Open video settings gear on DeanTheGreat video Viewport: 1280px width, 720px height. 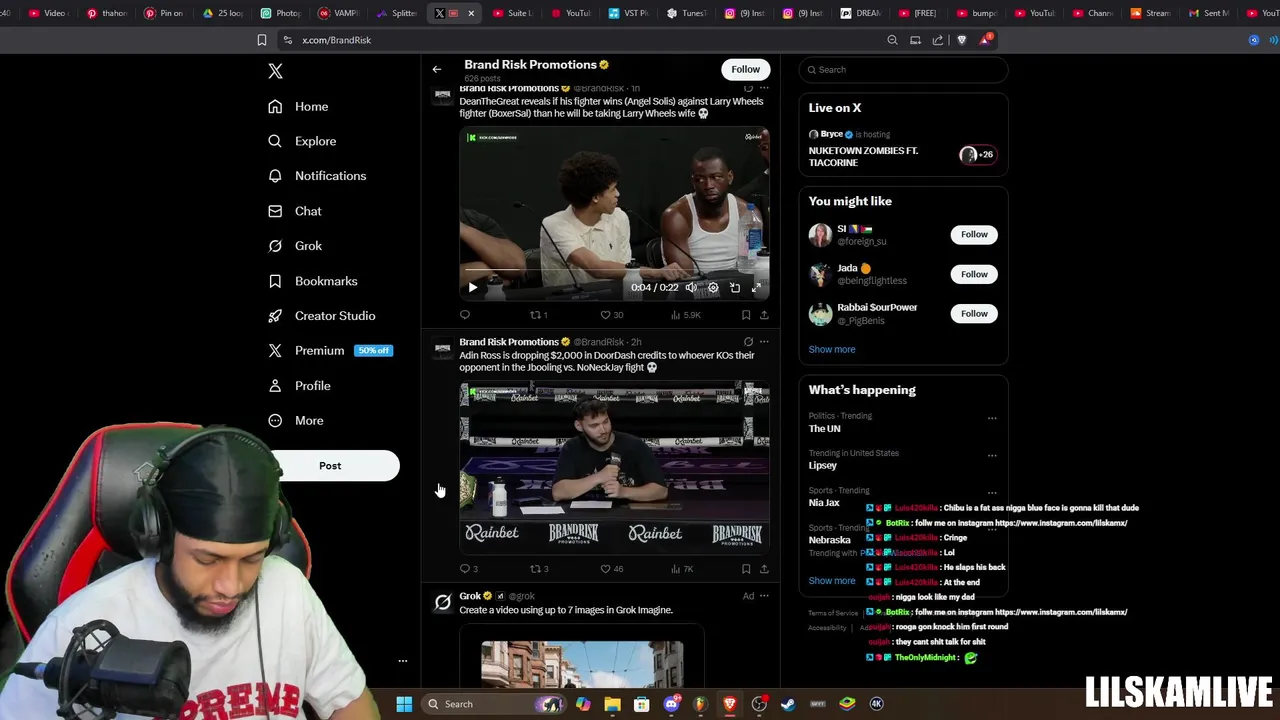713,288
